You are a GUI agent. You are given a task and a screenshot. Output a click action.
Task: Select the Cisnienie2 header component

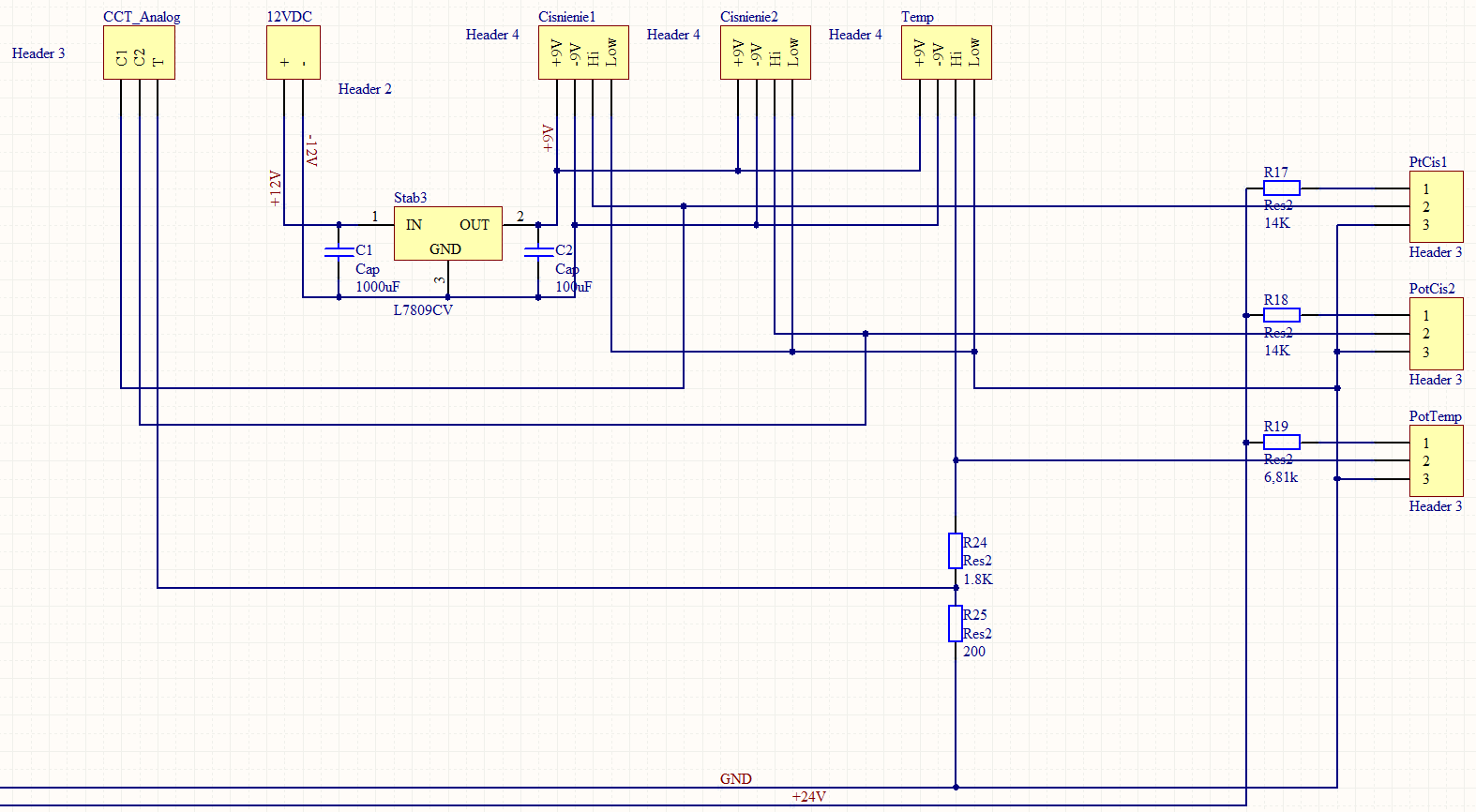pos(765,53)
